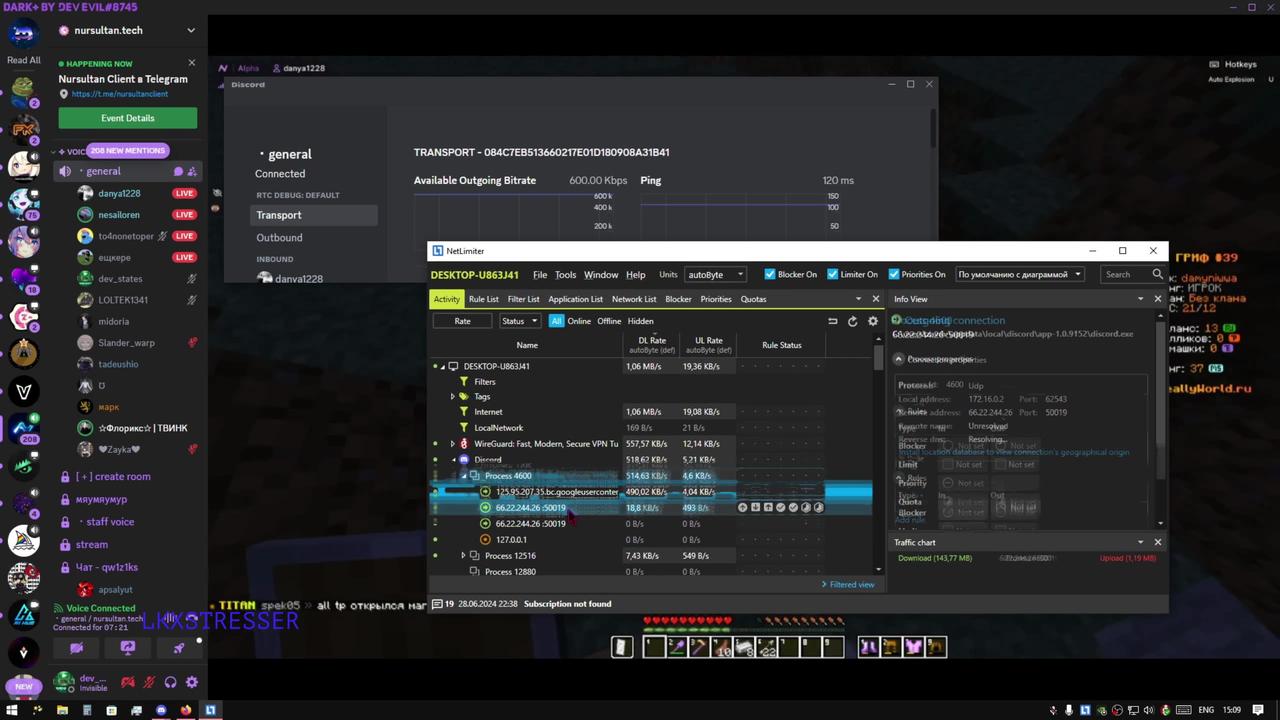Click the refresh icon in NetLimiter toolbar
Image resolution: width=1280 pixels, height=720 pixels.
pos(852,321)
